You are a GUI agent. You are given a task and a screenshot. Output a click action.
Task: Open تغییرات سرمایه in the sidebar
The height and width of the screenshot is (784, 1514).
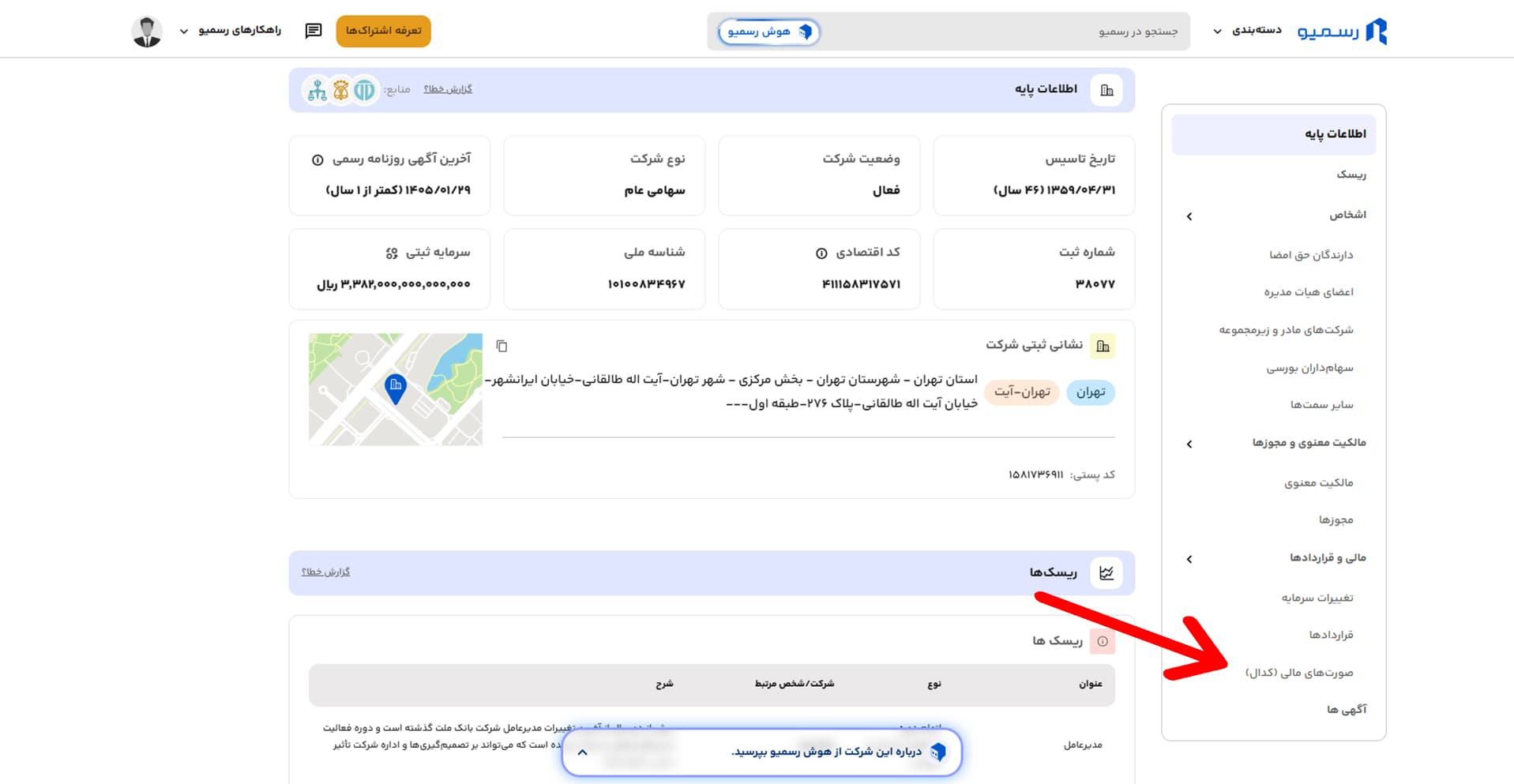[1317, 598]
